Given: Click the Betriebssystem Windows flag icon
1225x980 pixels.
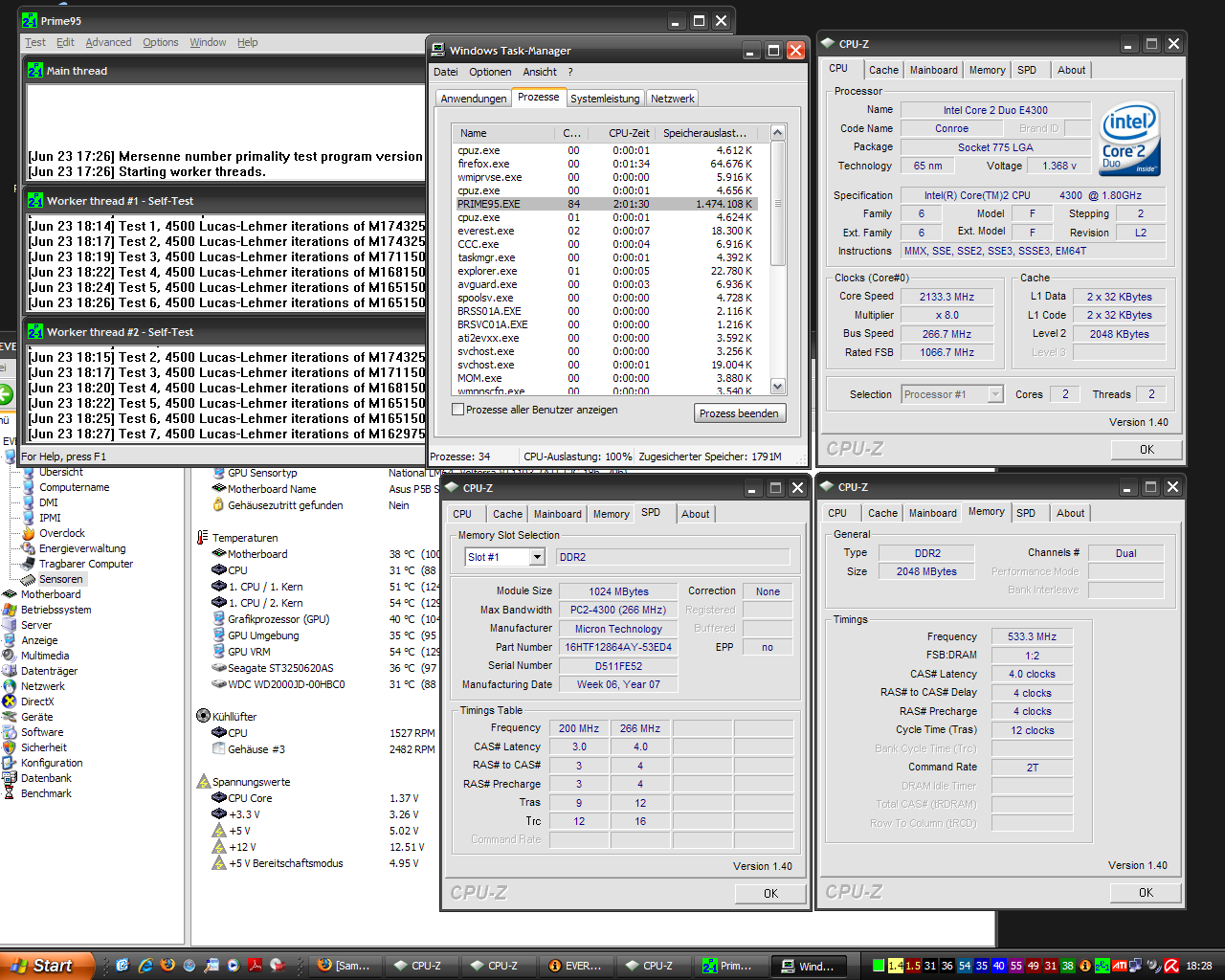Looking at the screenshot, I should point(11,610).
